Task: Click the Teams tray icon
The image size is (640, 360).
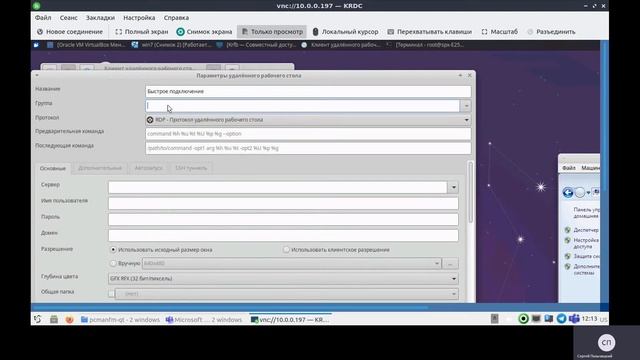Action: (574, 319)
